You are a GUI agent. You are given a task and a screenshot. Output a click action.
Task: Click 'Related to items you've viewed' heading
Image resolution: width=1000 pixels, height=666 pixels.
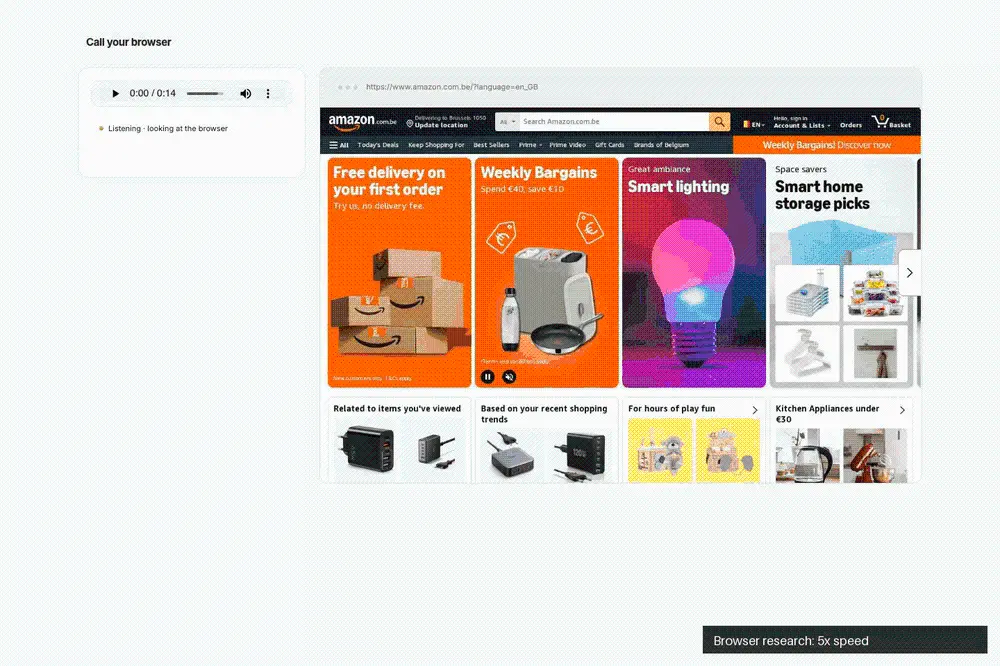397,408
